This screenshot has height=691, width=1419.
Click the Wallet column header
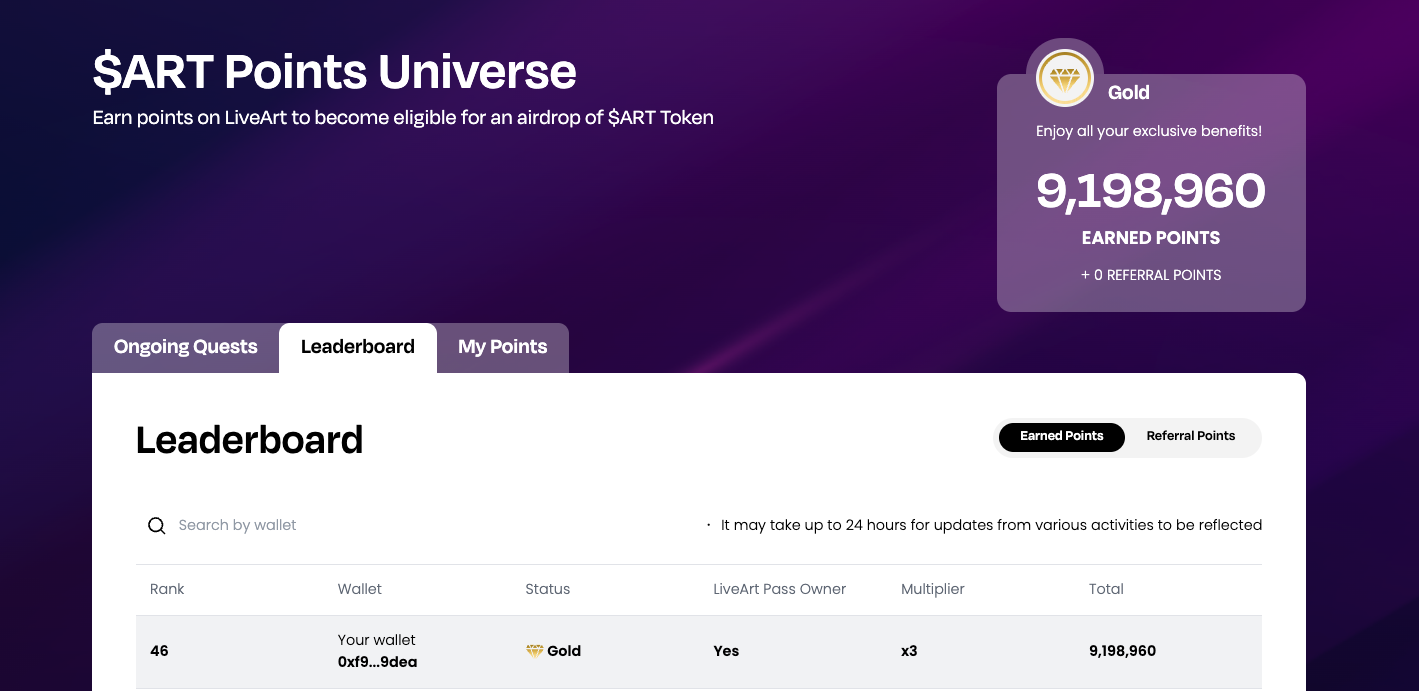[x=360, y=589]
